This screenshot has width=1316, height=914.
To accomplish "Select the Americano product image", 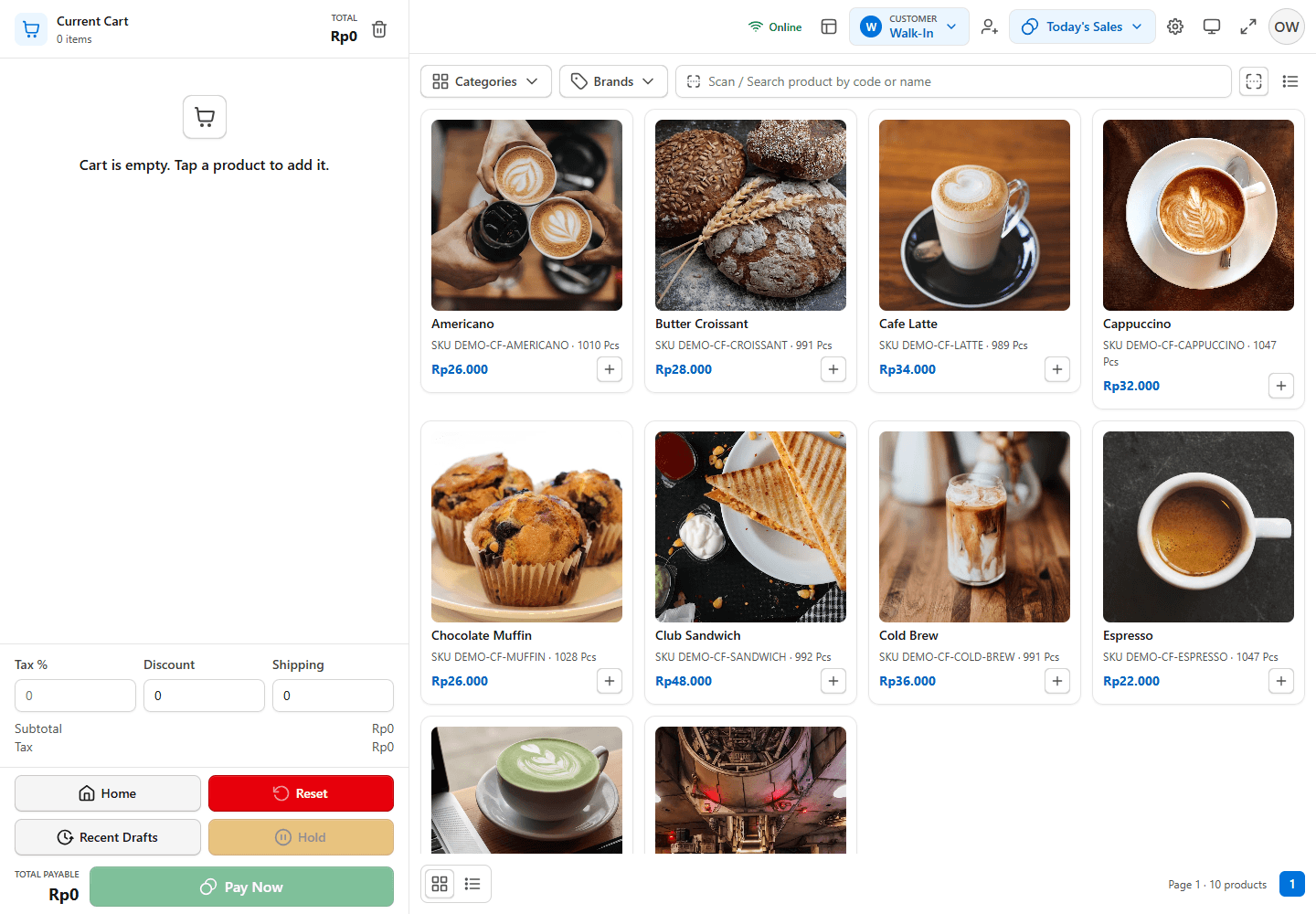I will coord(526,215).
